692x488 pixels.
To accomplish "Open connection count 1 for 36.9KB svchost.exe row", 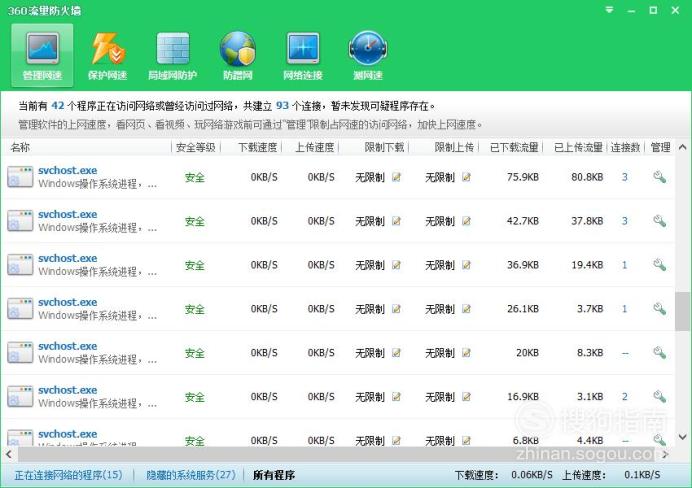I will pos(624,265).
